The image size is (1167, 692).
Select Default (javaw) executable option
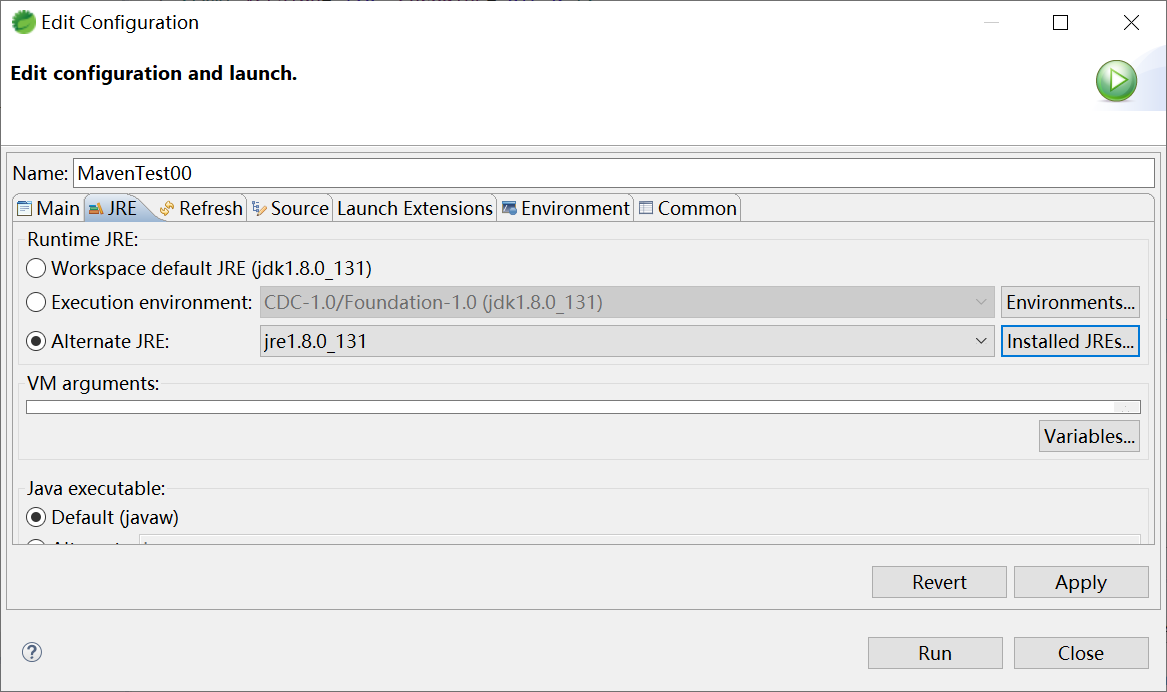tap(37, 517)
